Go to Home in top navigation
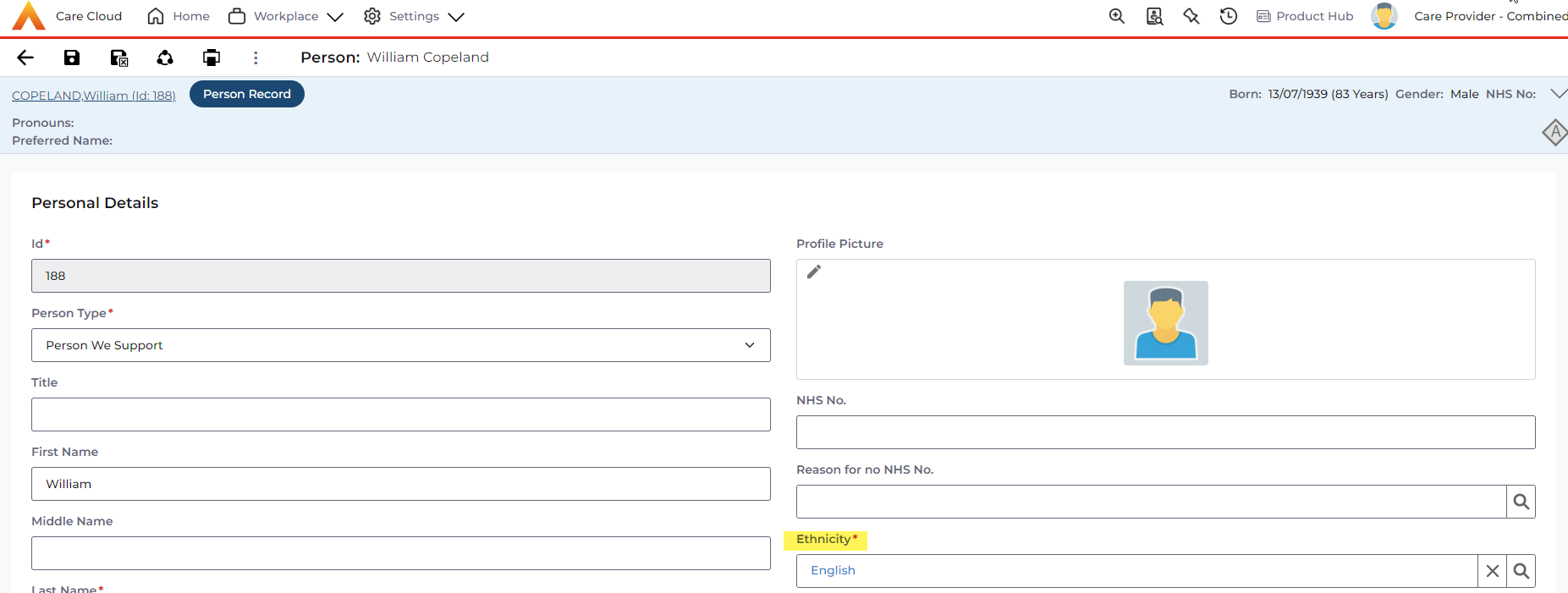 [179, 16]
